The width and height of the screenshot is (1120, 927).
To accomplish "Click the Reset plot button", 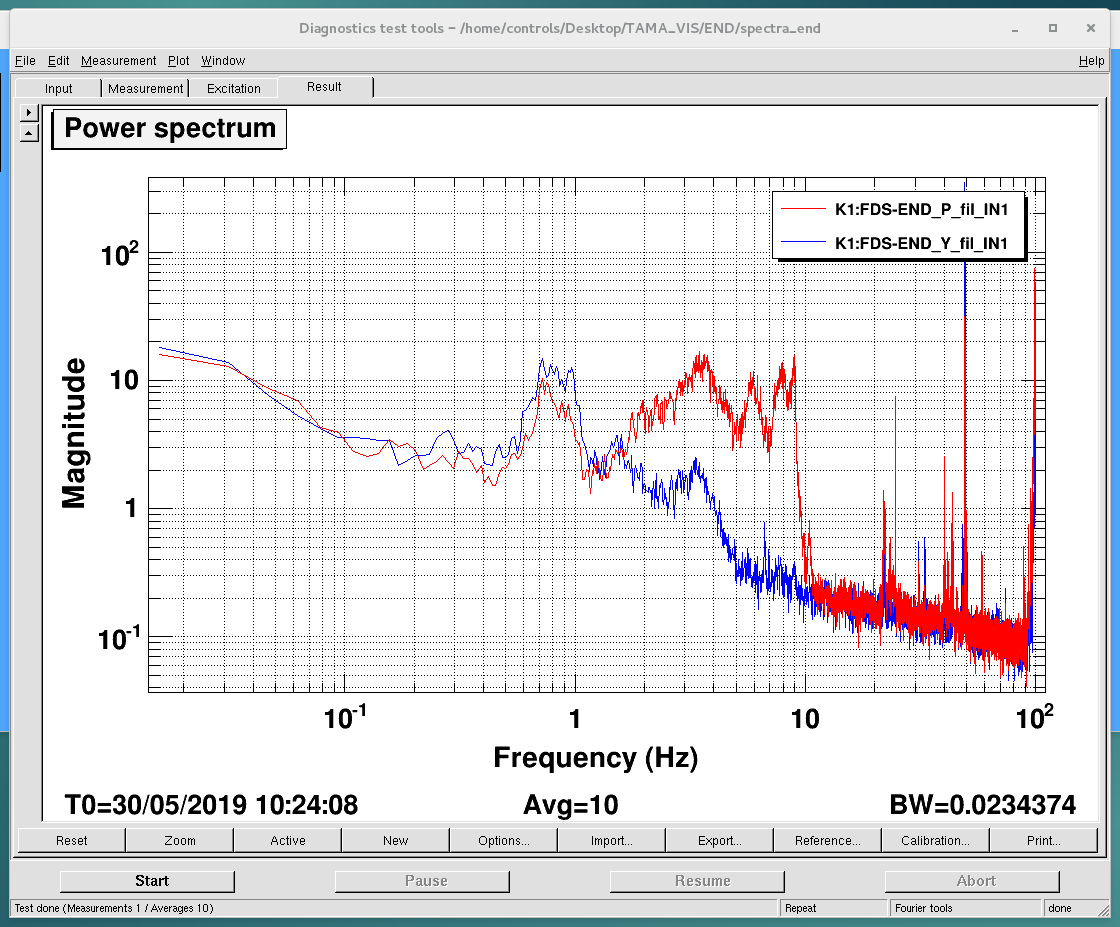I will coord(71,840).
